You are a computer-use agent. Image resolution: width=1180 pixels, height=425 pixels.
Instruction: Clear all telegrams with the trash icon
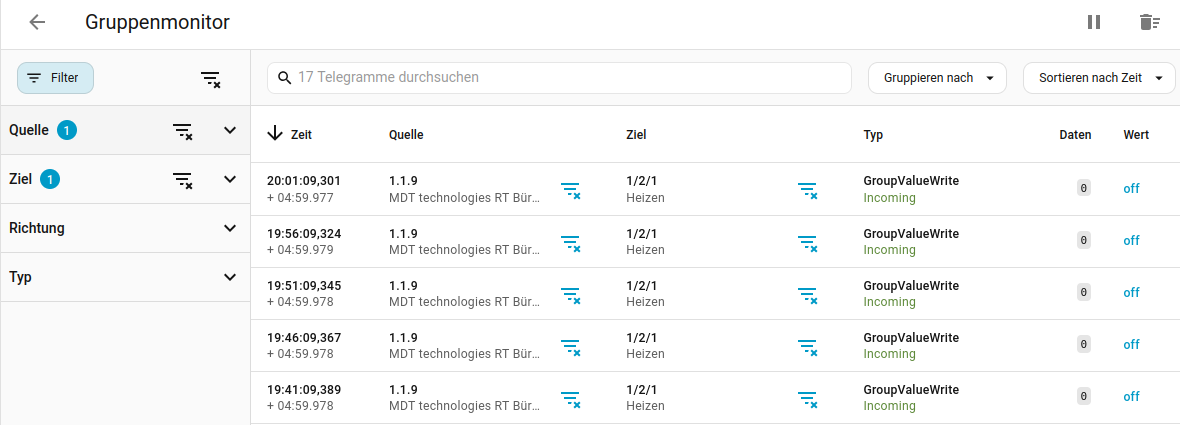pos(1149,23)
